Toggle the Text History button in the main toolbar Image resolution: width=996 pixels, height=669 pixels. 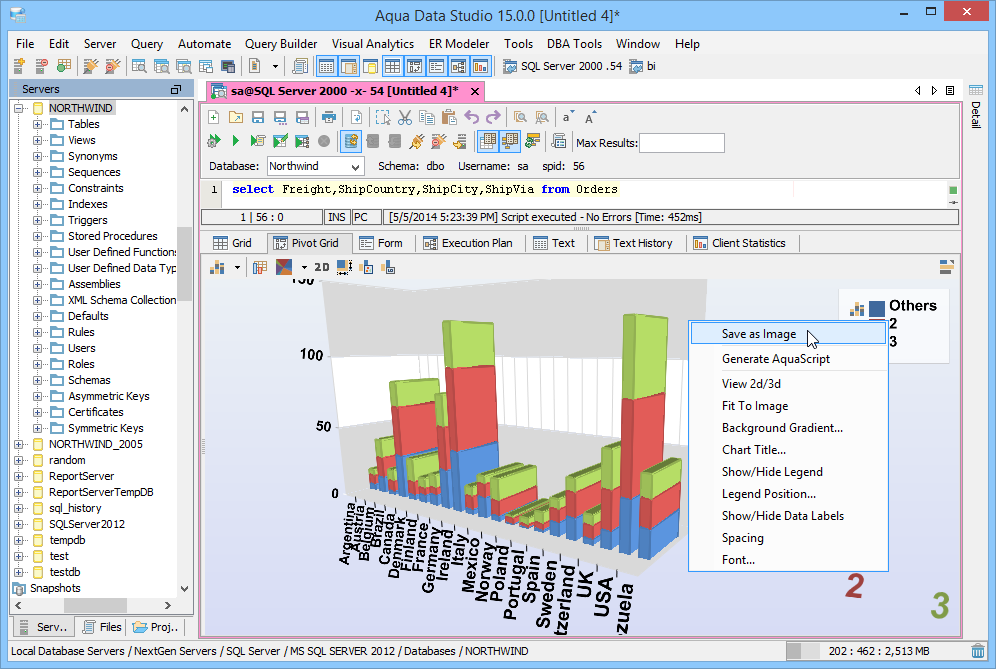348,65
